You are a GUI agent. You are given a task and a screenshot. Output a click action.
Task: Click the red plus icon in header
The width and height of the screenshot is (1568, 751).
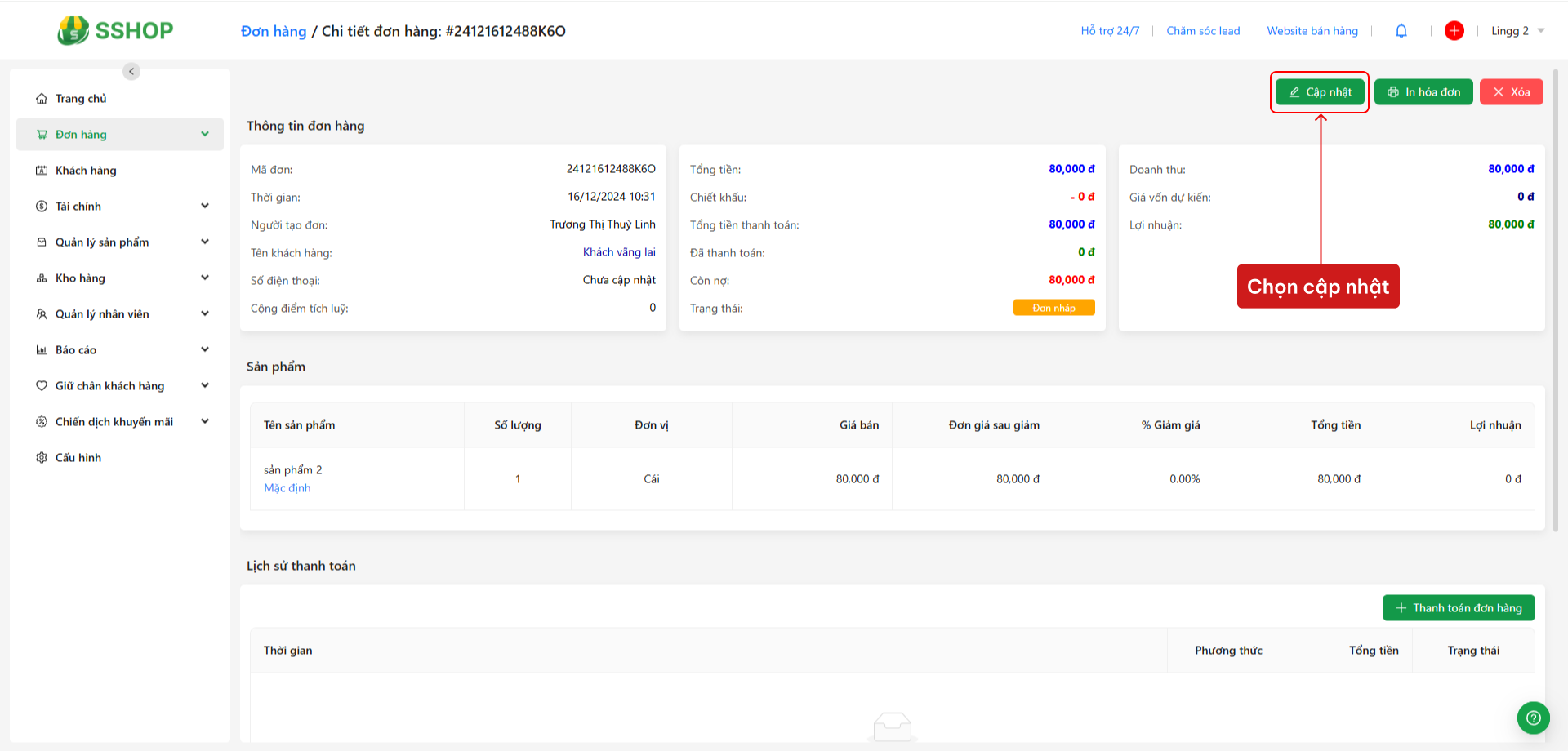(x=1454, y=31)
